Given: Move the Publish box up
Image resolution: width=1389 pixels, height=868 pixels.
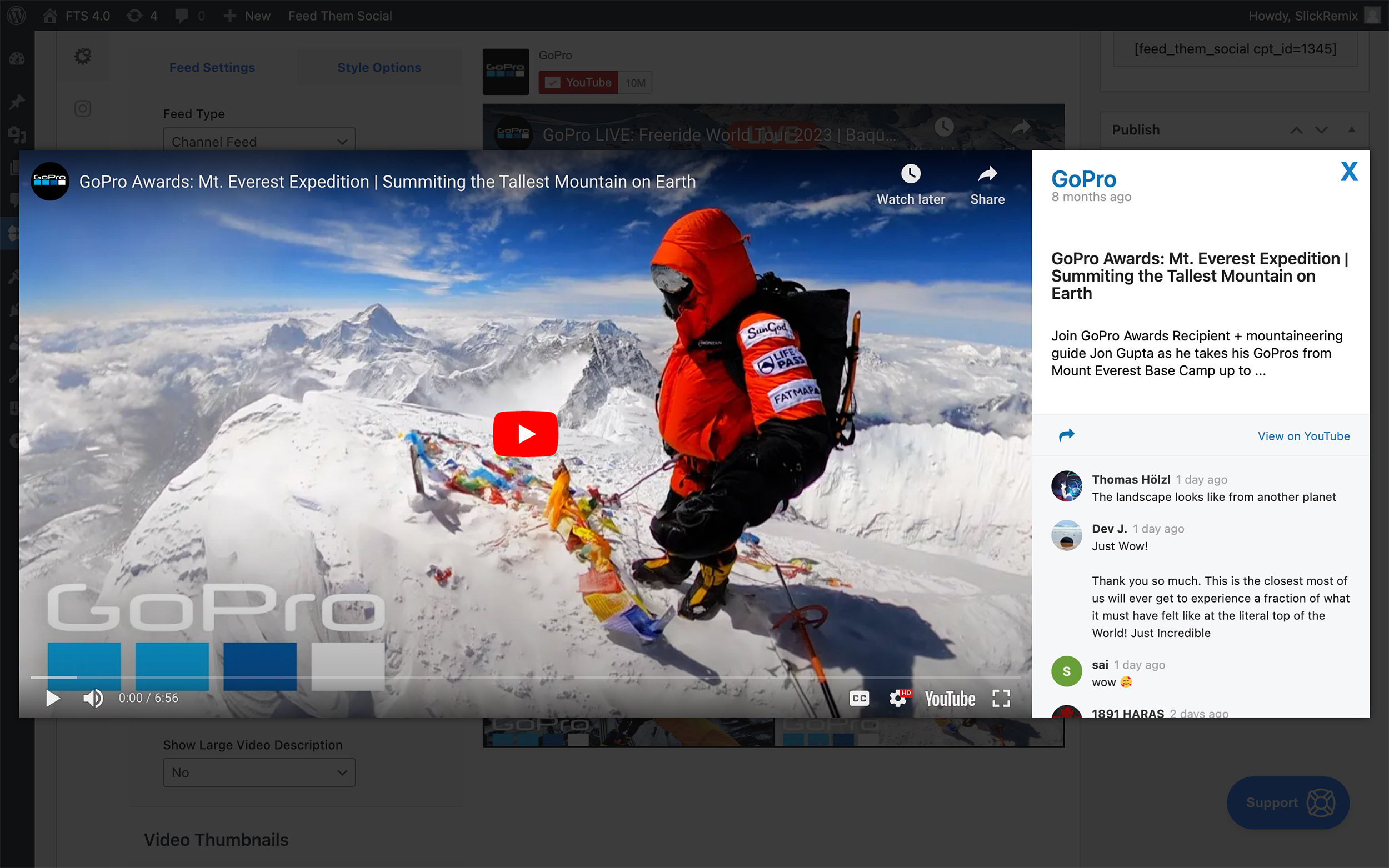Looking at the screenshot, I should pos(1296,131).
